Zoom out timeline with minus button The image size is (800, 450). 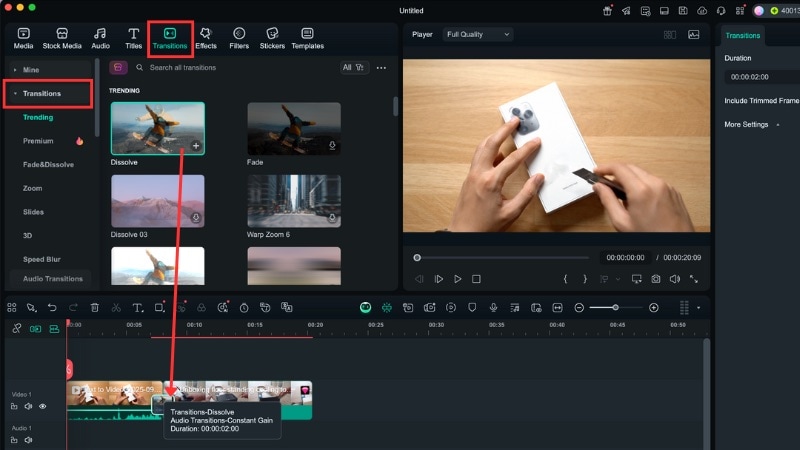pos(579,308)
